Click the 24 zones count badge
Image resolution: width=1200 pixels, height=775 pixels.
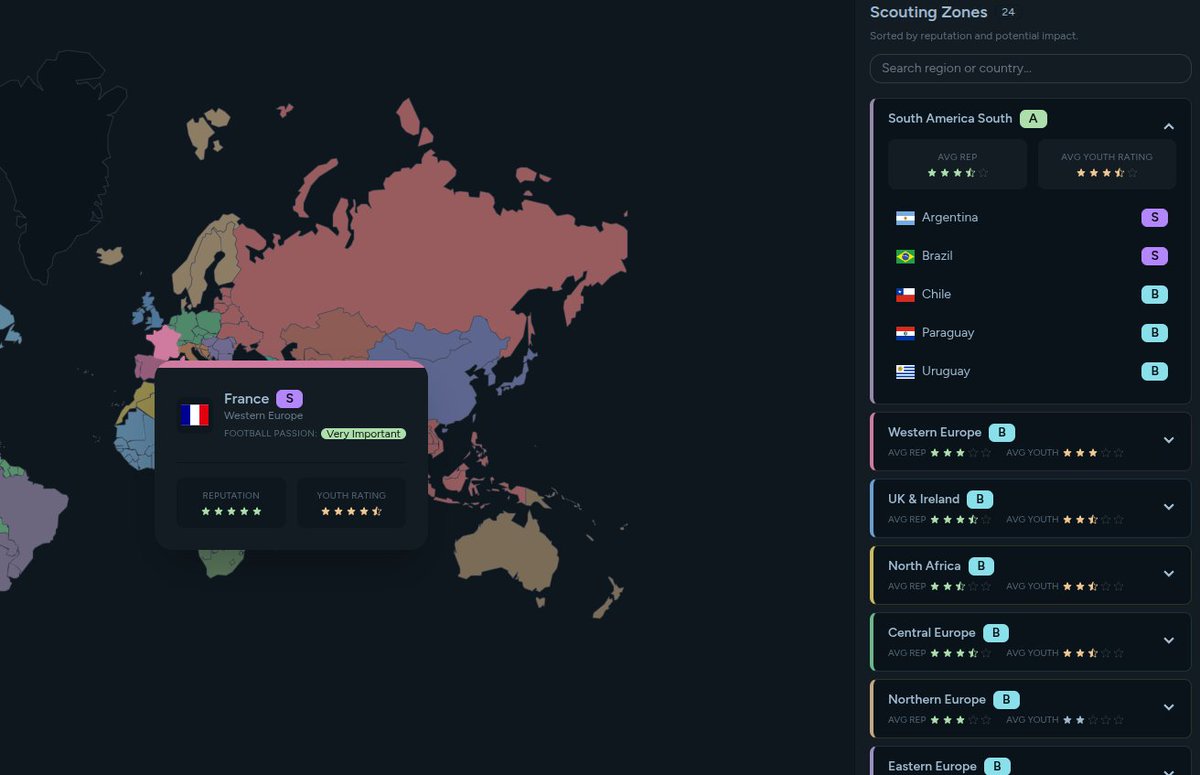(1008, 13)
